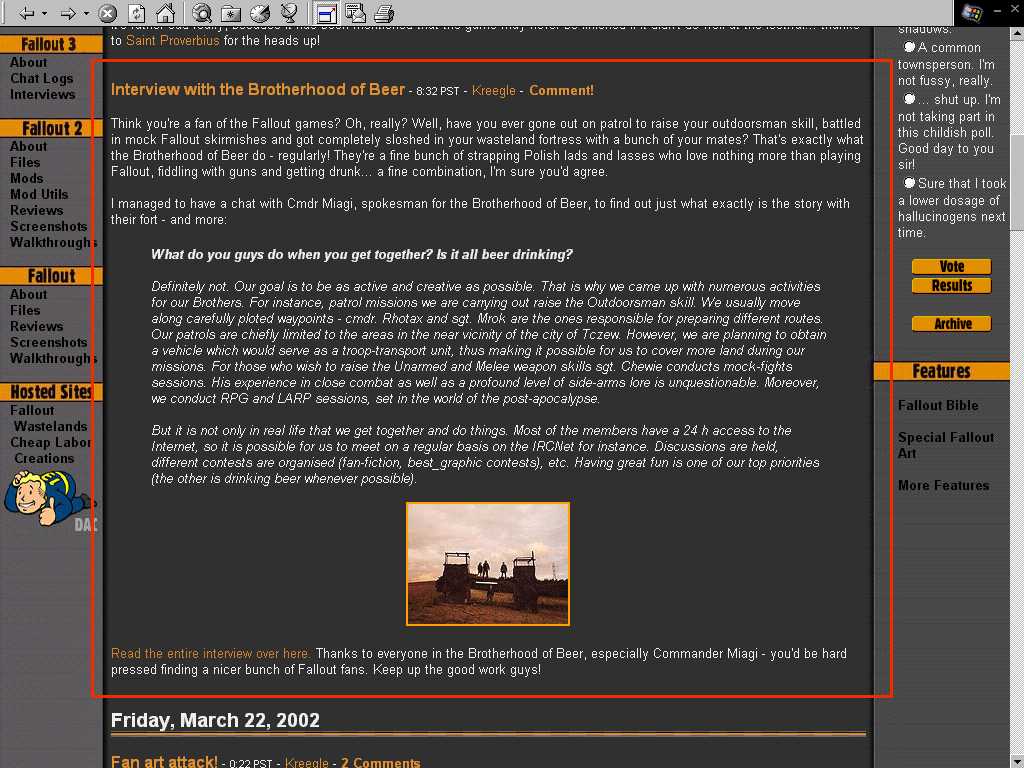The width and height of the screenshot is (1024, 768).
Task: Open Files under the Fallout section
Action: point(25,310)
